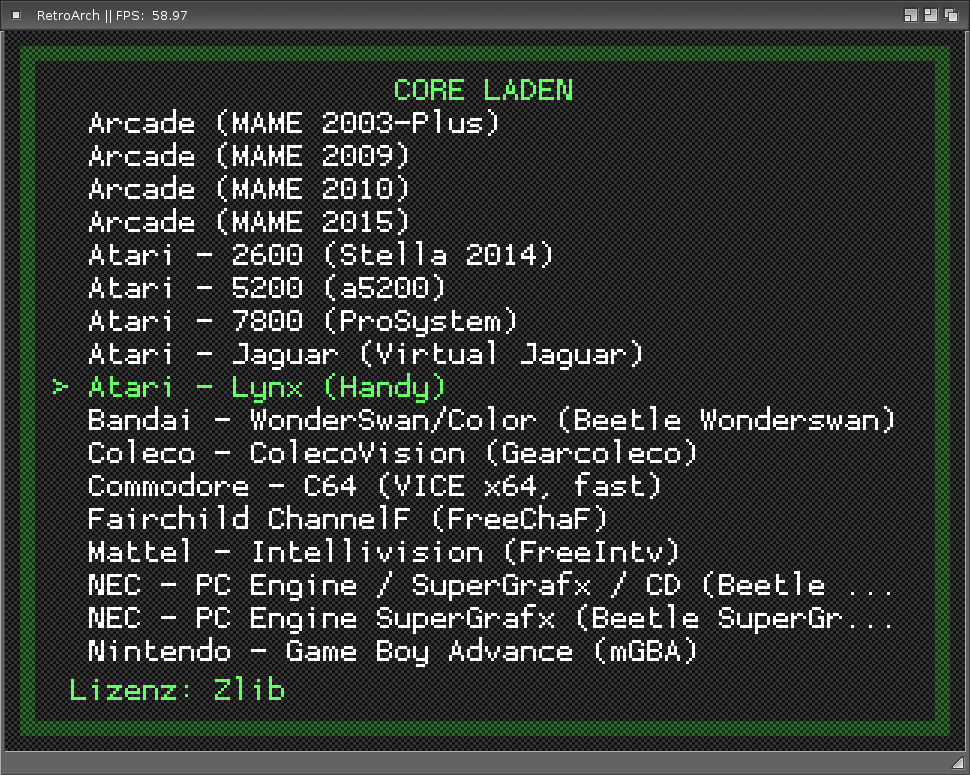
Task: Click the zoom window button in title bar
Action: click(x=930, y=15)
